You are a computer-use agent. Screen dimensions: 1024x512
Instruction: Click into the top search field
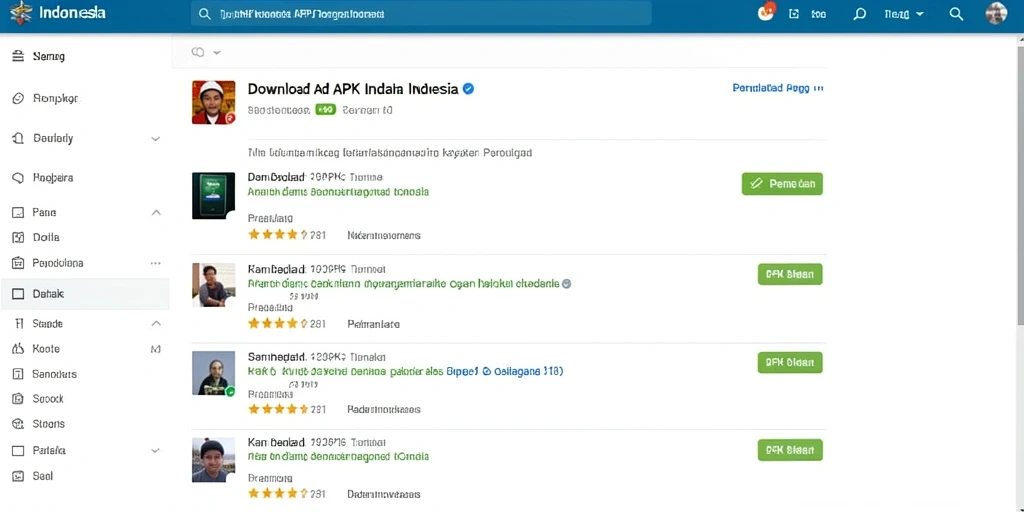[421, 14]
